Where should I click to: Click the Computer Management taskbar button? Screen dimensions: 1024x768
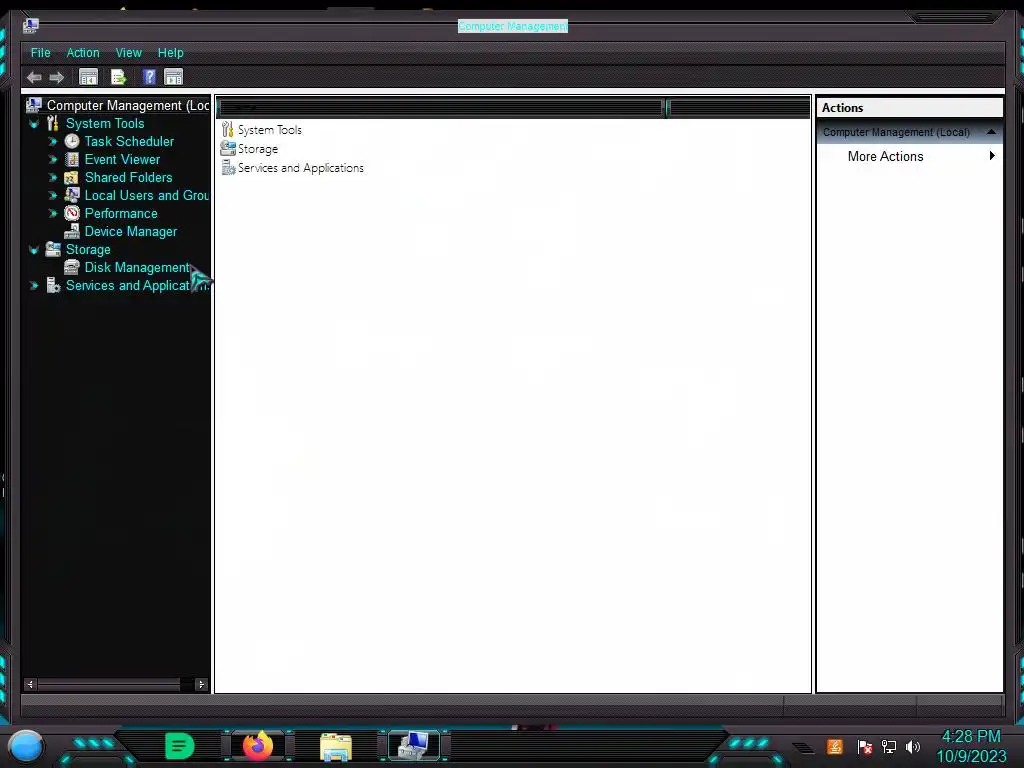pos(414,745)
